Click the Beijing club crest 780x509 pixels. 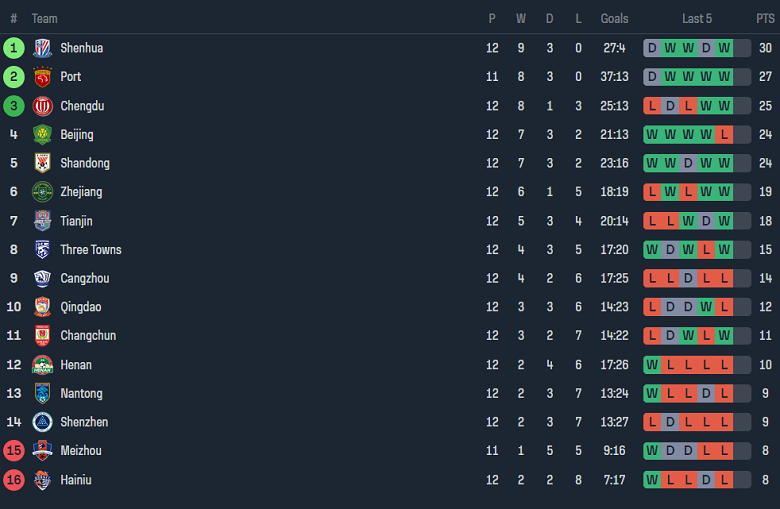click(x=42, y=135)
